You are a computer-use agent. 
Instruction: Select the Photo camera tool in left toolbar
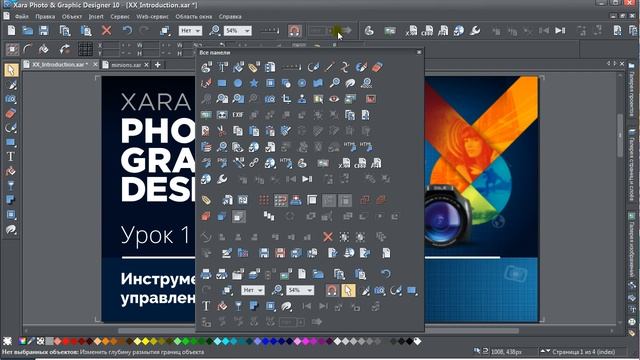point(11,99)
